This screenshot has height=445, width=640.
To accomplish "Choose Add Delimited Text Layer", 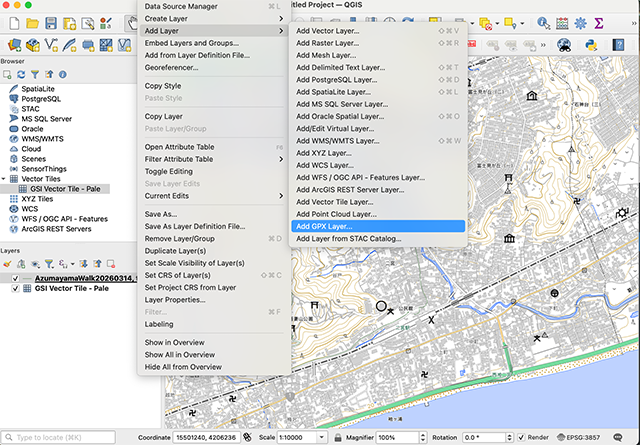I will point(378,68).
